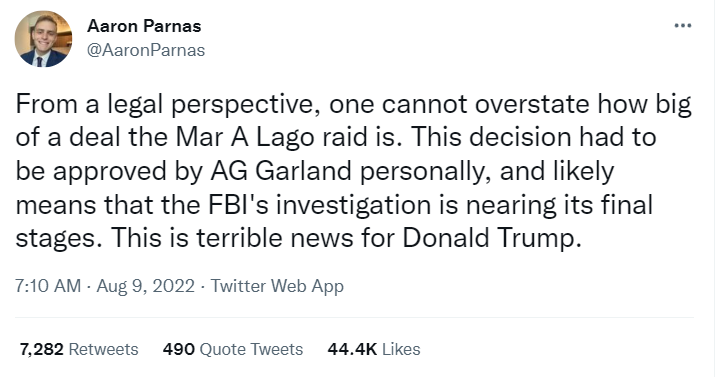Image resolution: width=716 pixels, height=377 pixels.
Task: View the 7,282 Retweets list
Action: [79, 349]
